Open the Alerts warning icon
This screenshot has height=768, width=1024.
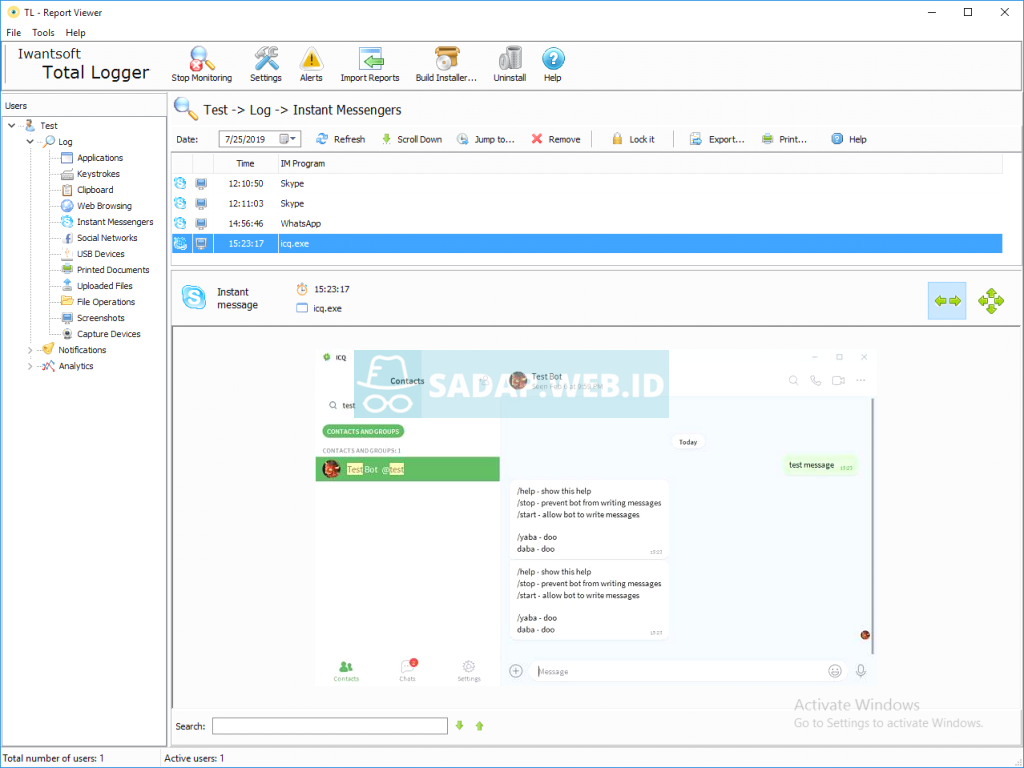[x=311, y=65]
